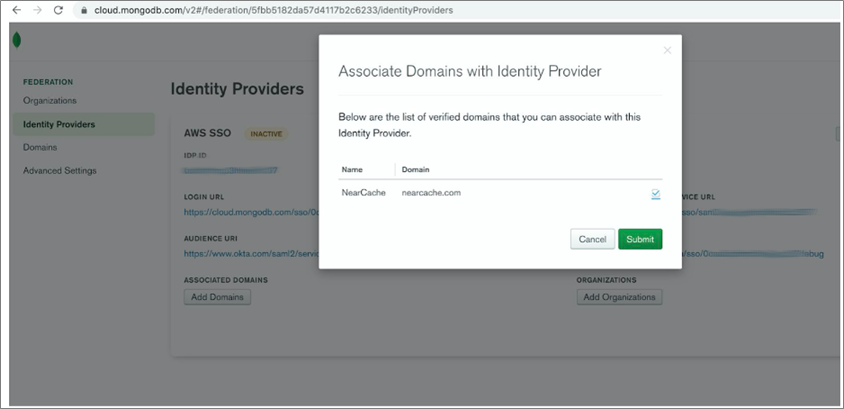Viewport: 844px width, 409px height.
Task: Click Add Organizations button
Action: (x=620, y=297)
